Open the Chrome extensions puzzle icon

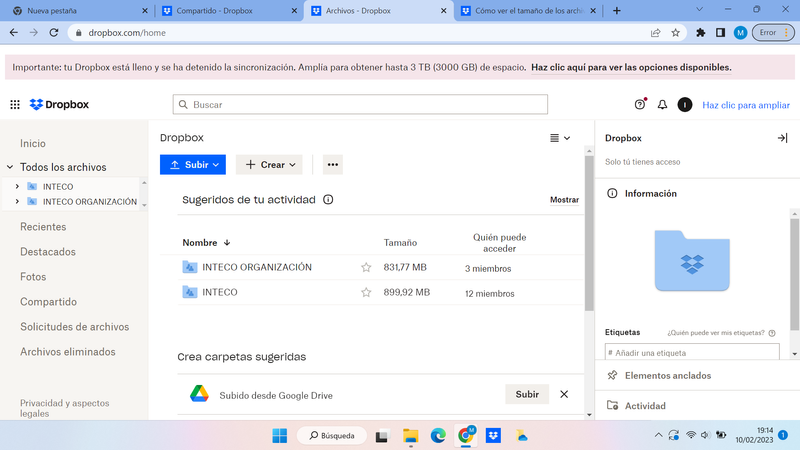701,33
